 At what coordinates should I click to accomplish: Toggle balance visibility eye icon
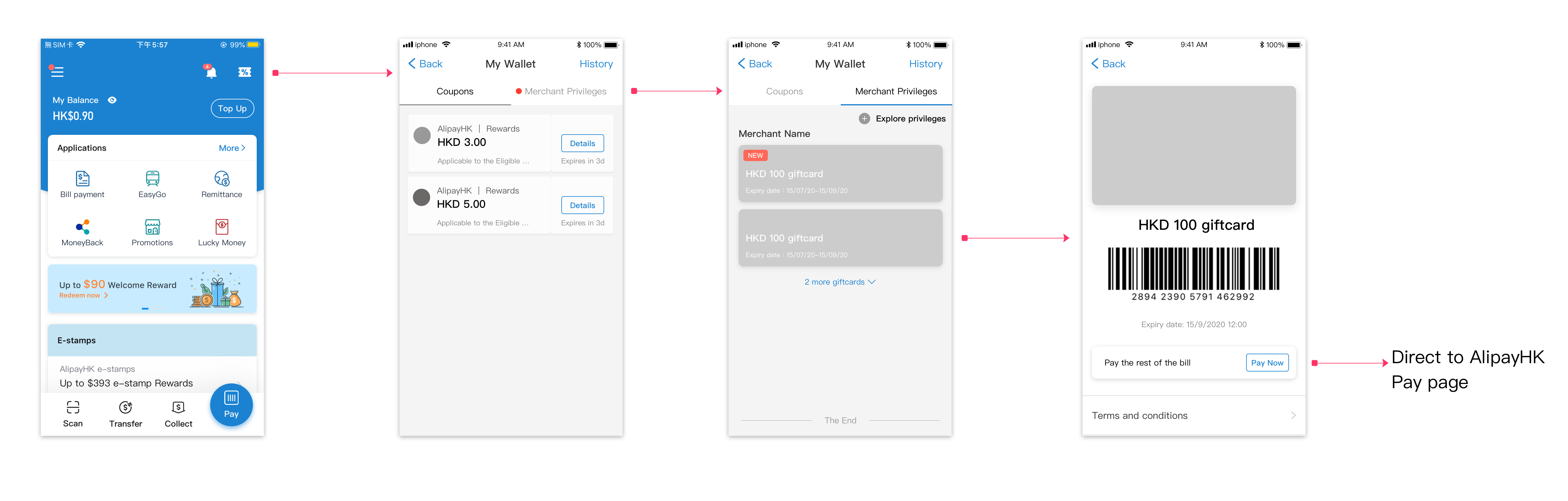click(x=112, y=100)
